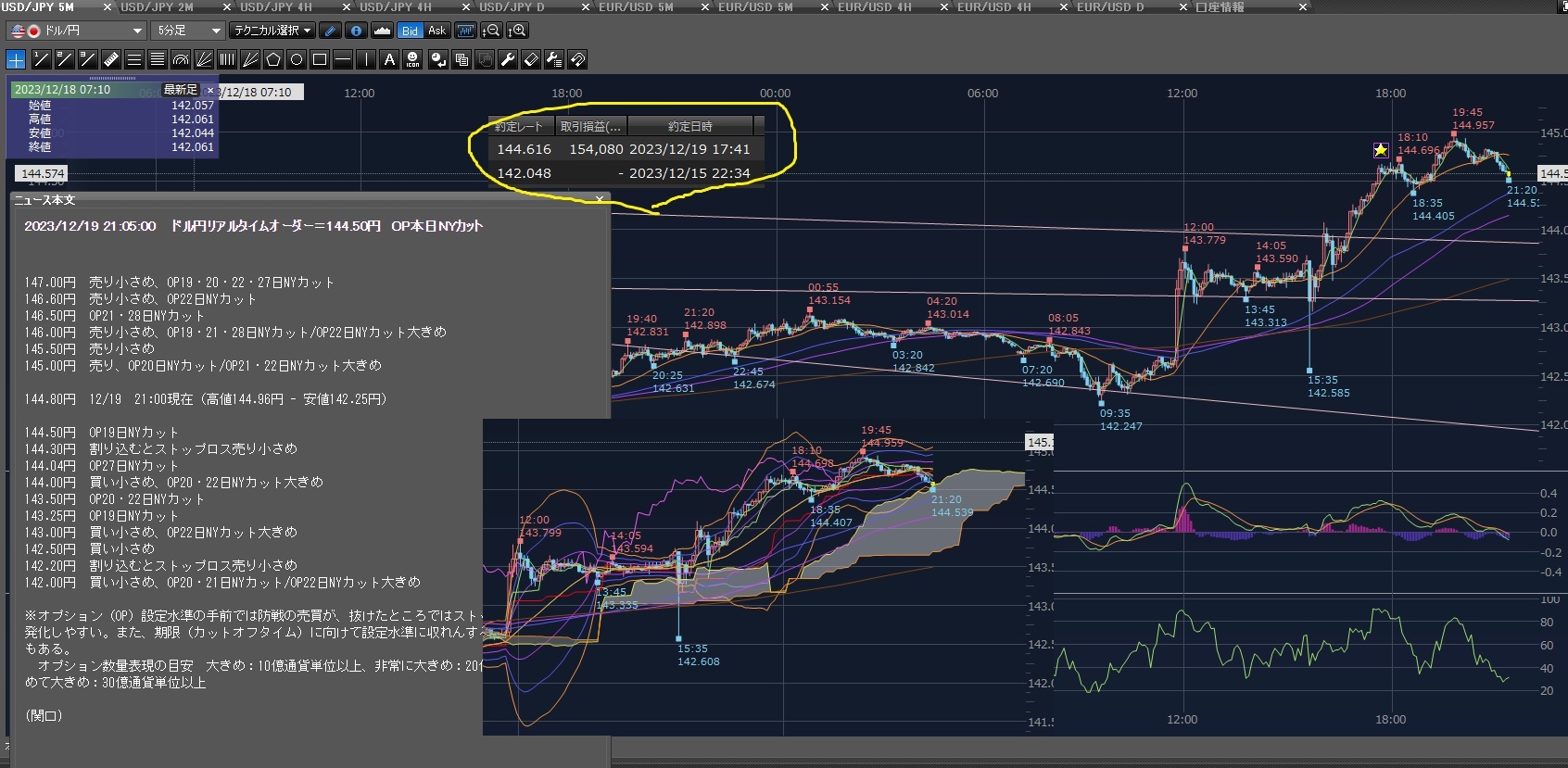Pick the ellipse drawing tool
This screenshot has width=1568, height=768.
pos(297,60)
